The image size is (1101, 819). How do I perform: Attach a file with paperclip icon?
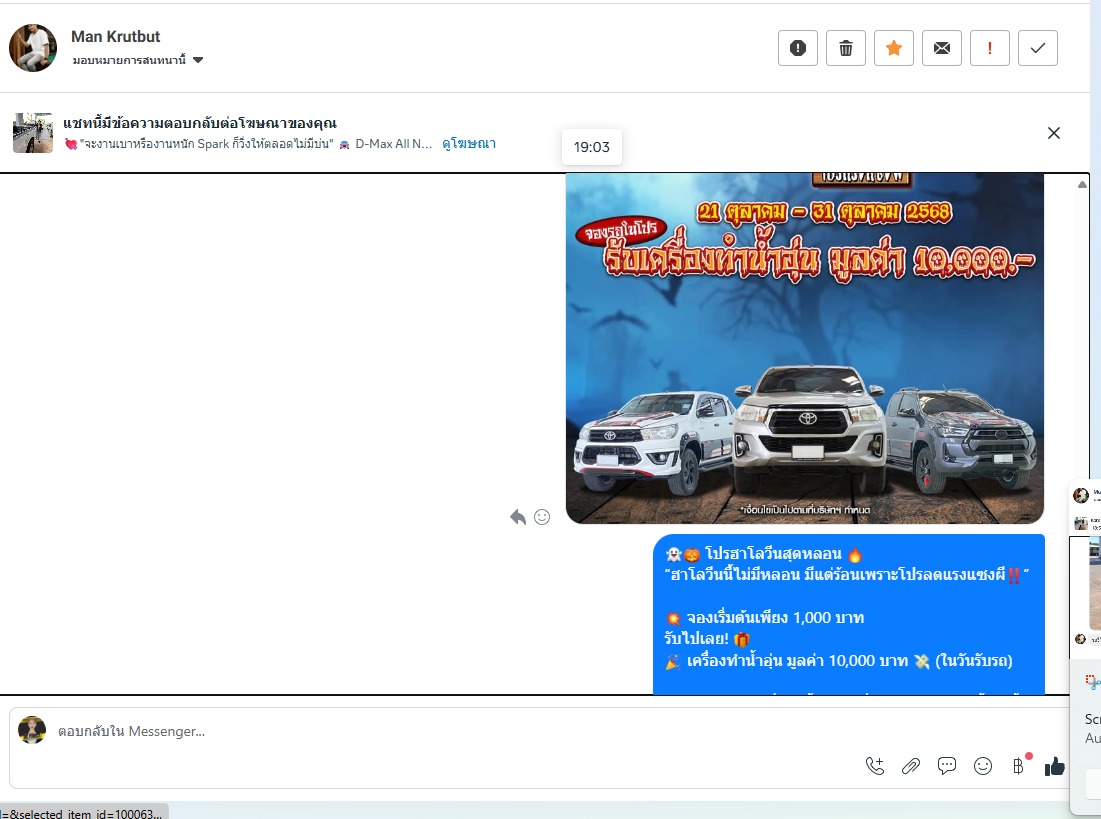(911, 766)
